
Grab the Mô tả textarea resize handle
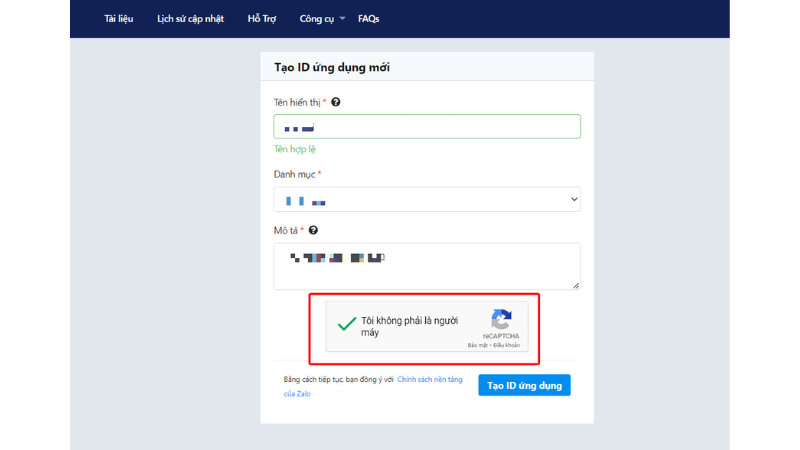(x=576, y=286)
